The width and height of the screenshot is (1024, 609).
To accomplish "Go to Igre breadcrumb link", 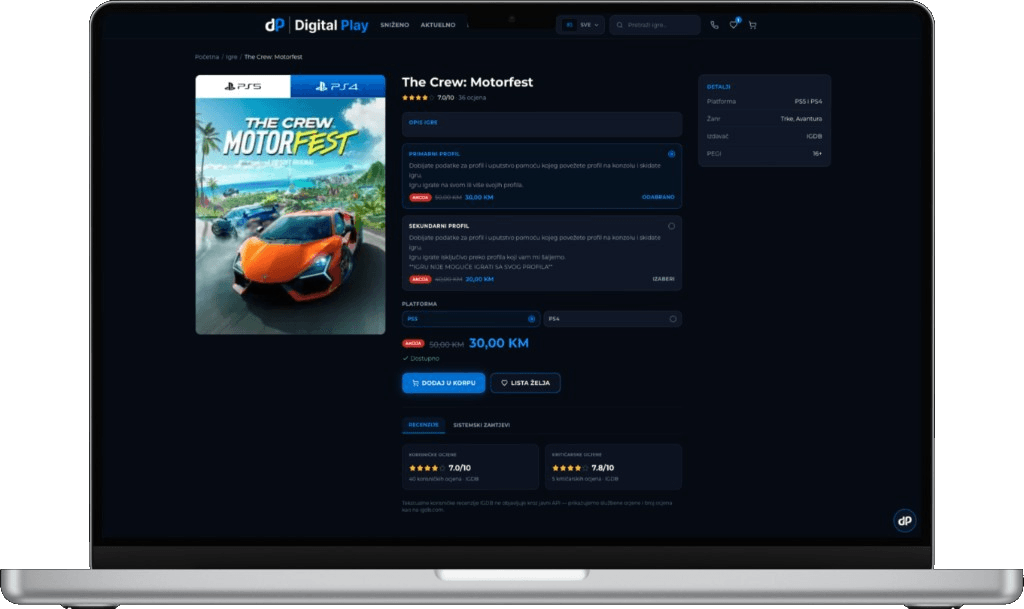I will pos(231,57).
